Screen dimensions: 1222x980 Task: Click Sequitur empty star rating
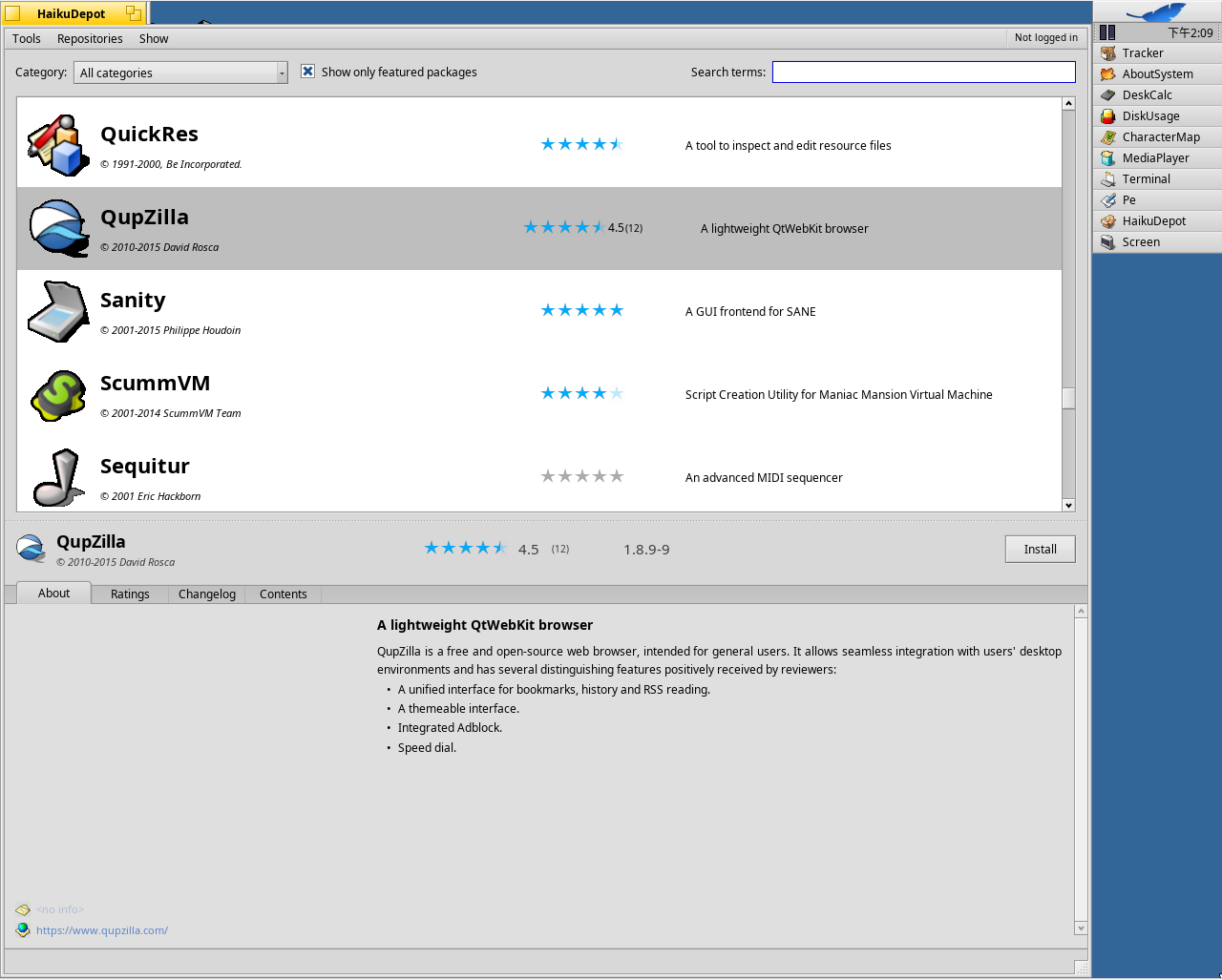(x=581, y=477)
